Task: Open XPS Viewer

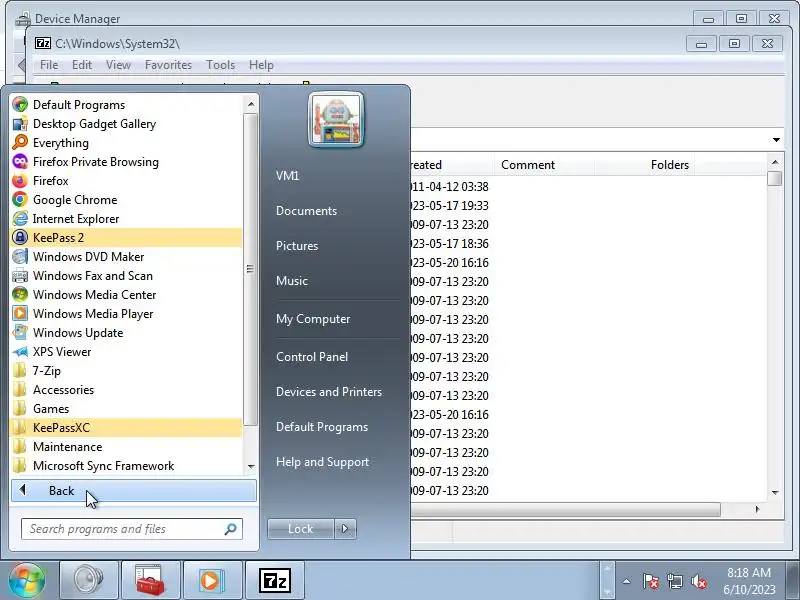Action: pyautogui.click(x=126, y=352)
